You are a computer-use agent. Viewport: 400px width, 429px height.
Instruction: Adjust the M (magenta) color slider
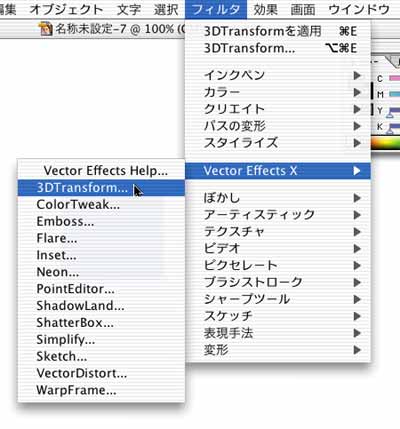pos(394,95)
